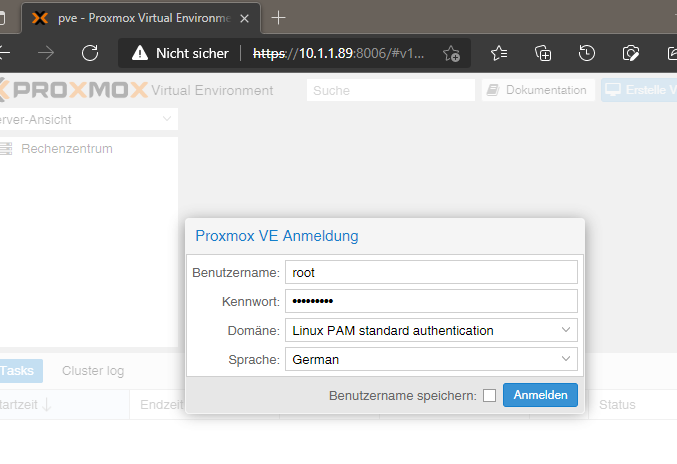677x464 pixels.
Task: Click the Rechenzentrum datacenter icon
Action: pyautogui.click(x=6, y=148)
